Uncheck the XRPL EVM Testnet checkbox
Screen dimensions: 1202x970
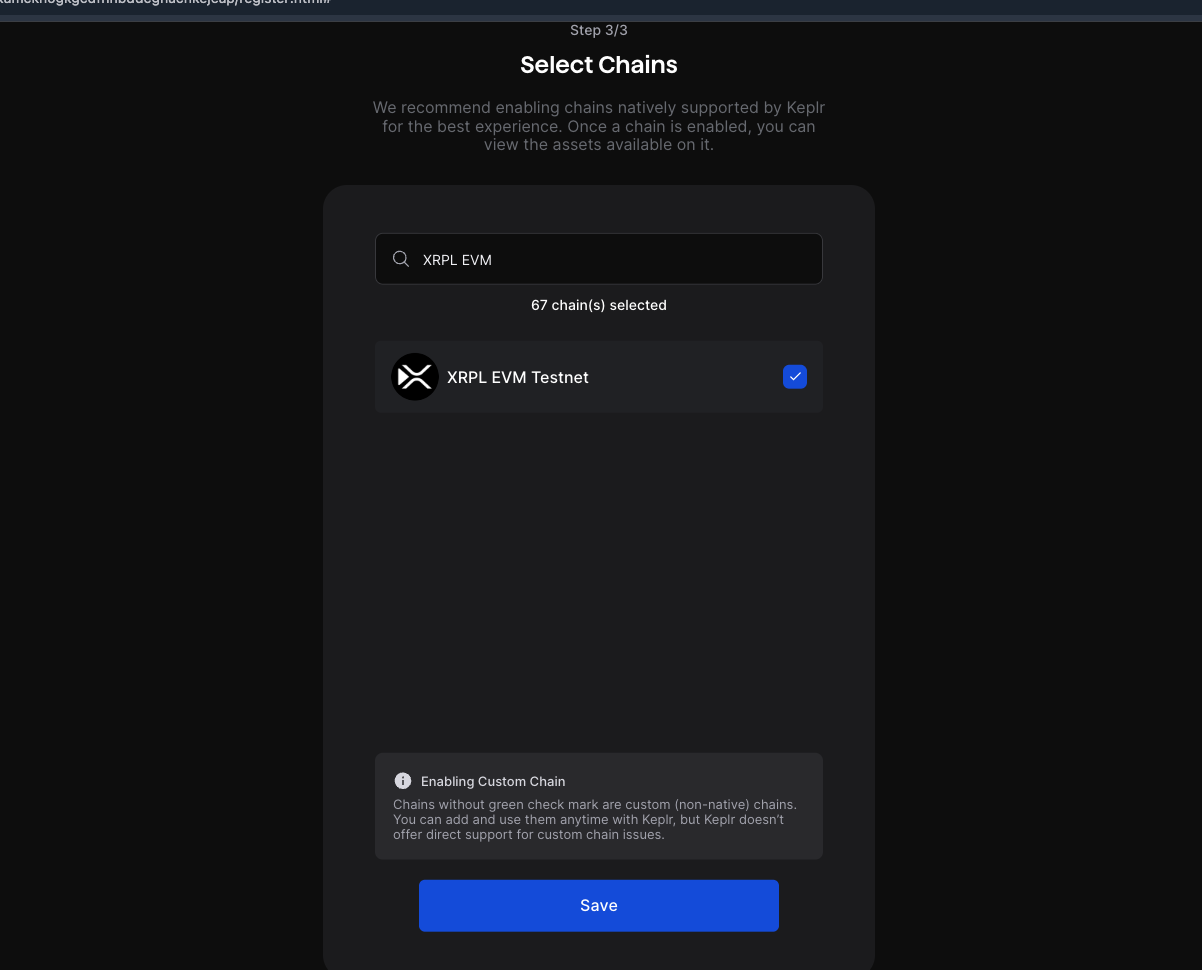[795, 377]
